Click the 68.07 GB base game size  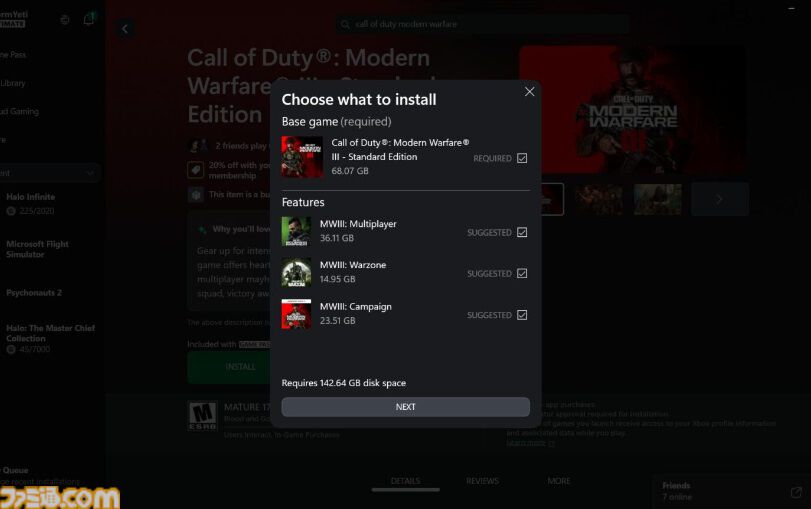(350, 171)
